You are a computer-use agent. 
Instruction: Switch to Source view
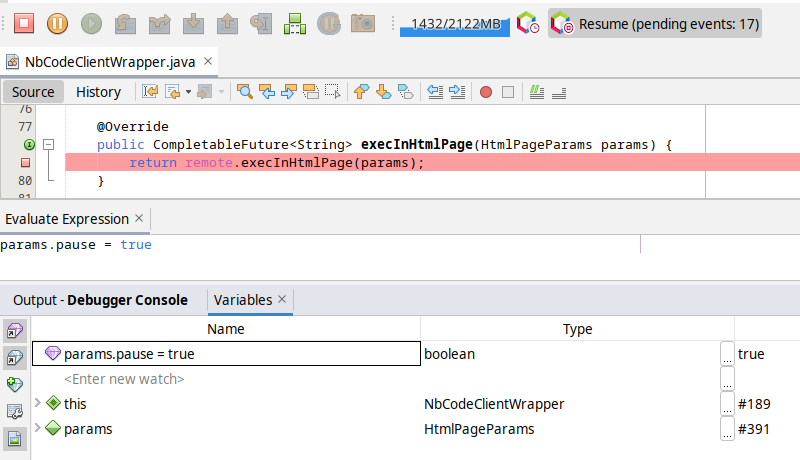pos(33,92)
